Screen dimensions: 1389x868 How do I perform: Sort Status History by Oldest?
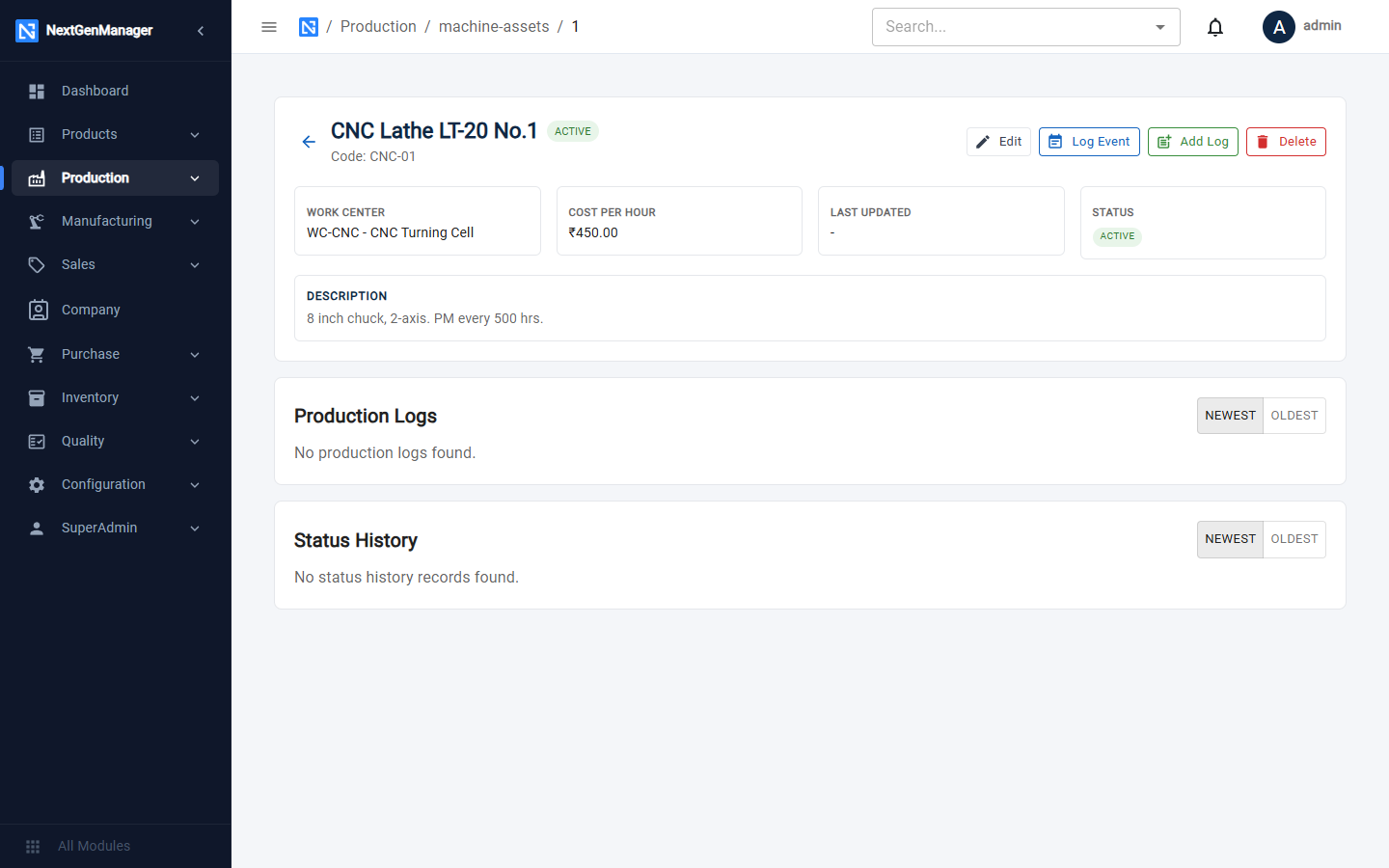(1294, 539)
